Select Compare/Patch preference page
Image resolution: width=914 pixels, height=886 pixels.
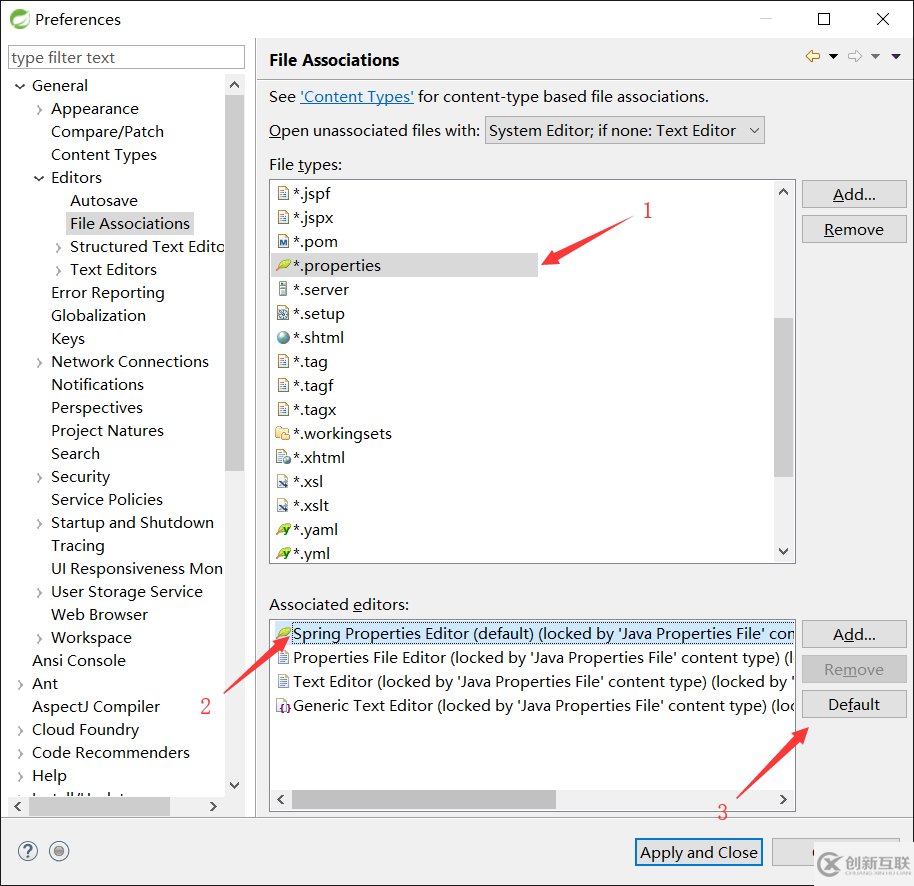pos(107,132)
